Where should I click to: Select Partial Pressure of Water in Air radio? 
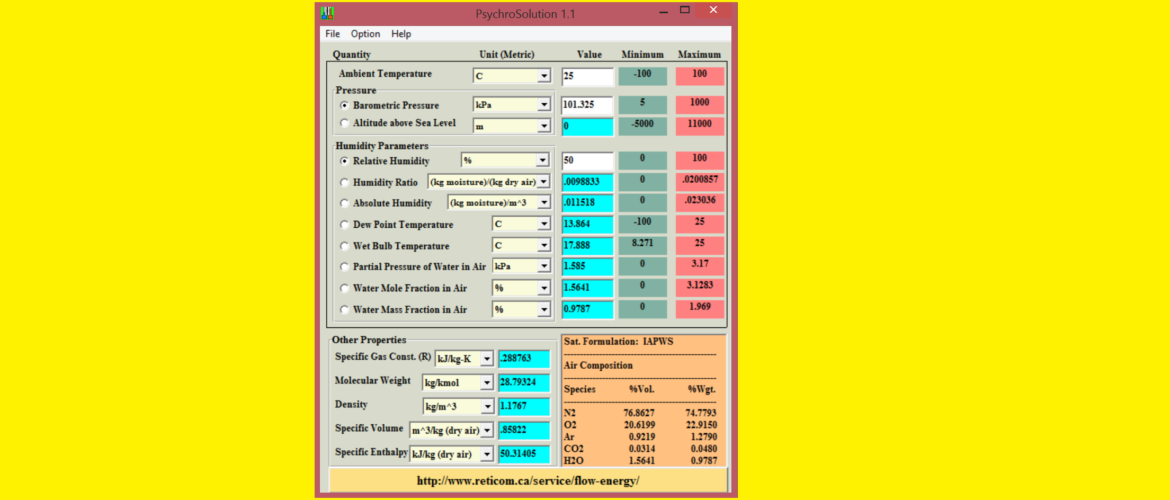(344, 266)
